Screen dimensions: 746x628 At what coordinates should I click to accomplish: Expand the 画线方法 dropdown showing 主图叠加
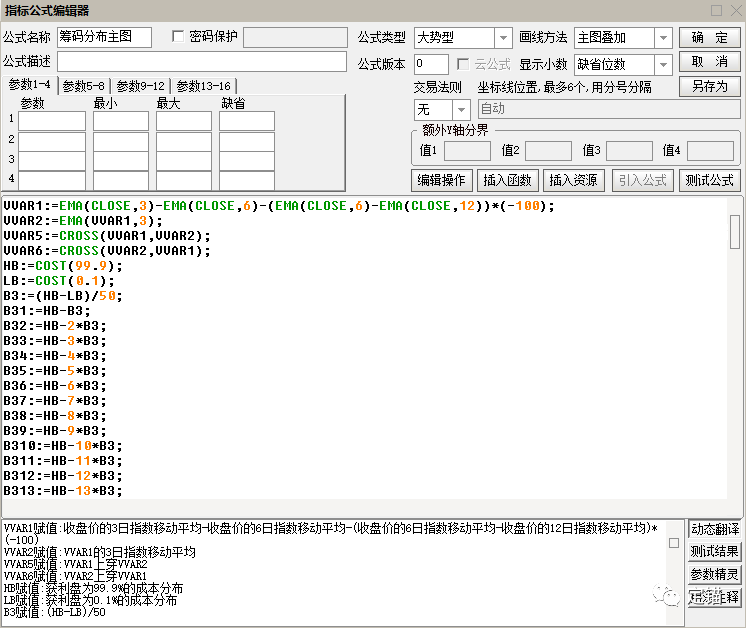point(663,38)
